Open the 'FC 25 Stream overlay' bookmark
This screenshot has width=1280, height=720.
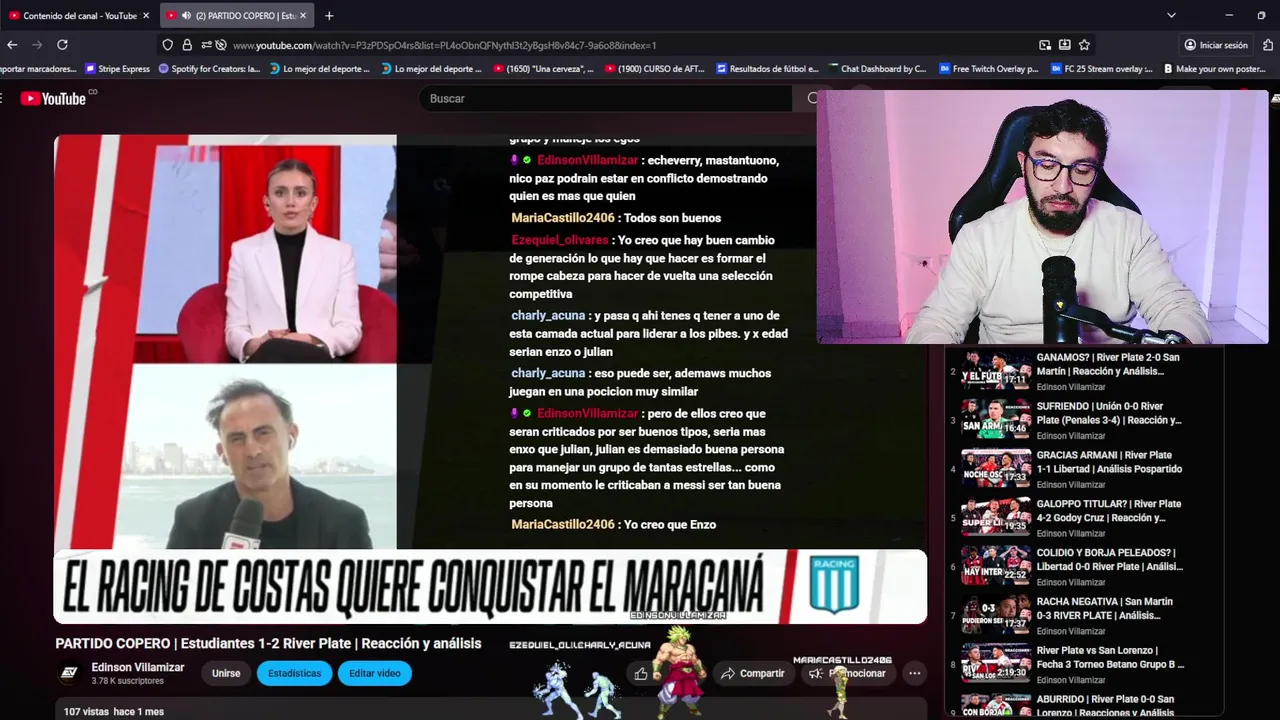pyautogui.click(x=1101, y=69)
